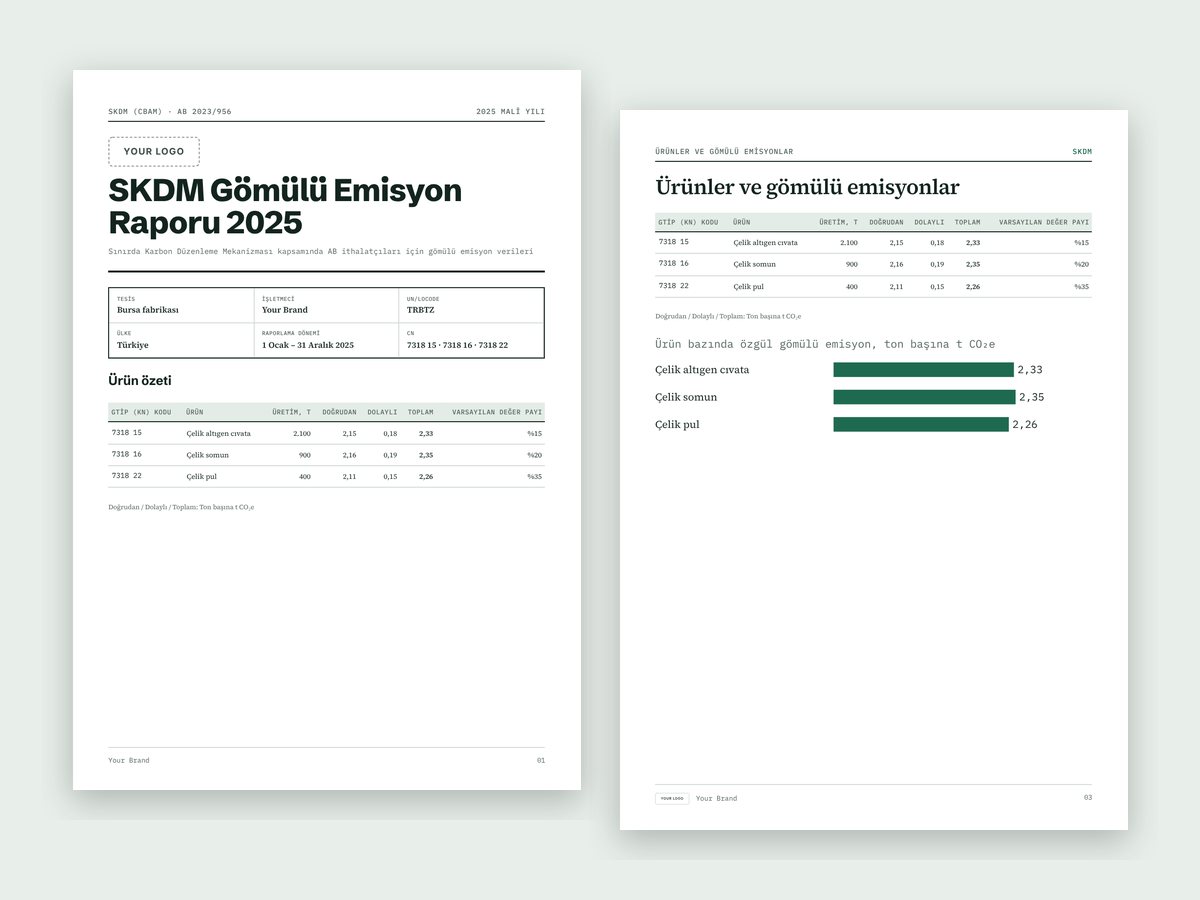Click "%20" in the right page table
The image size is (1200, 900).
[1082, 264]
